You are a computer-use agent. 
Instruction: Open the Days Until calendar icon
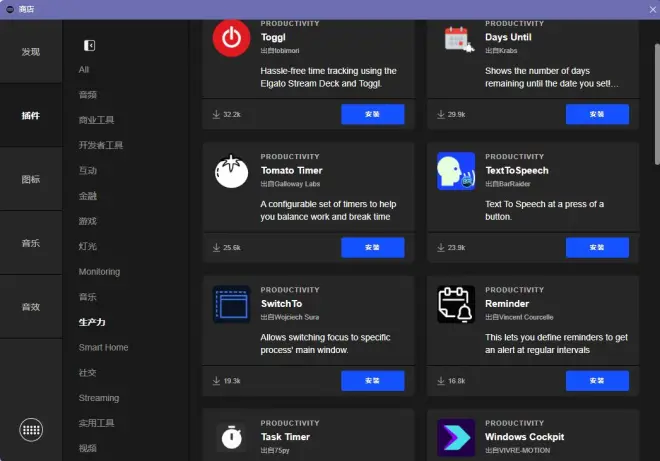pyautogui.click(x=458, y=39)
